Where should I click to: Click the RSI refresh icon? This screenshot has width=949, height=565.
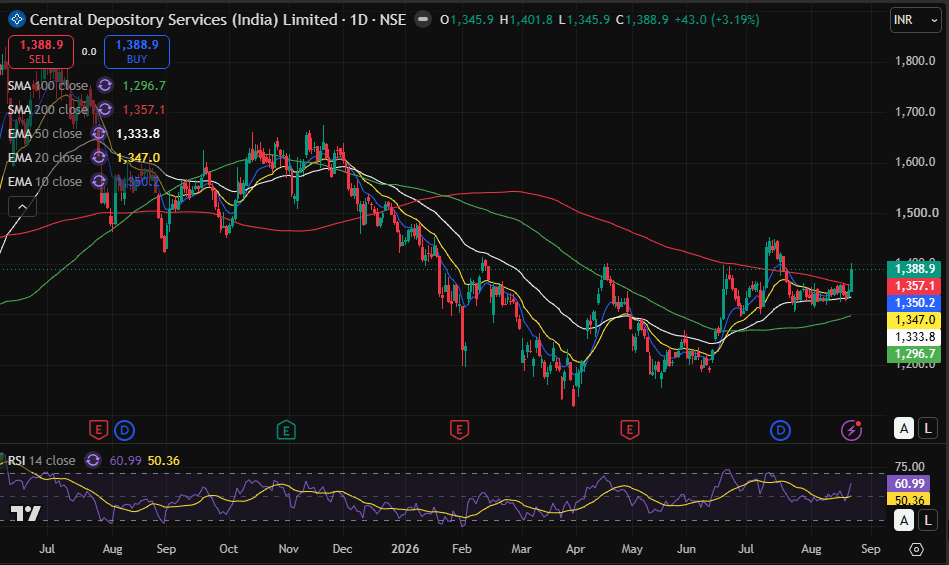point(93,460)
